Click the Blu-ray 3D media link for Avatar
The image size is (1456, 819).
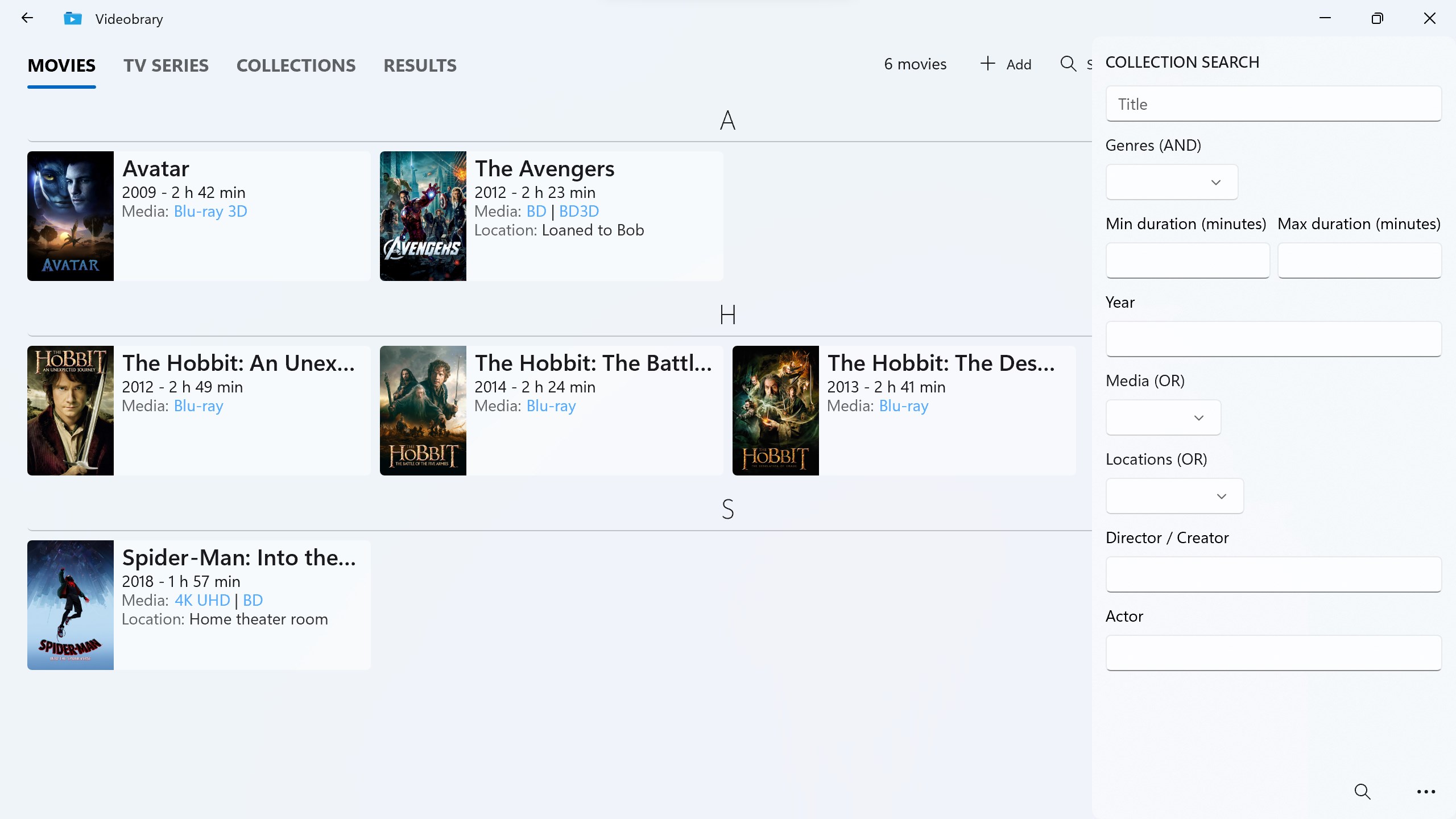point(210,212)
